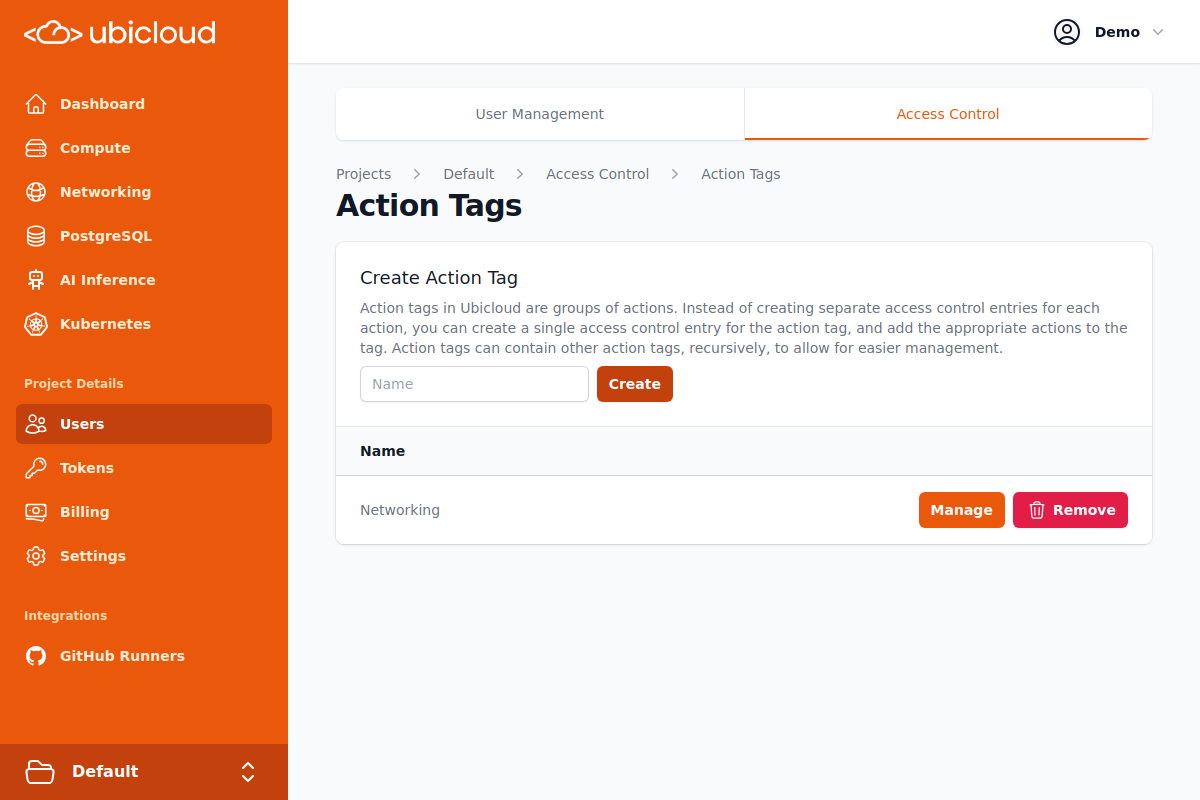Viewport: 1200px width, 800px height.
Task: Open Settings sidebar item
Action: coord(144,556)
